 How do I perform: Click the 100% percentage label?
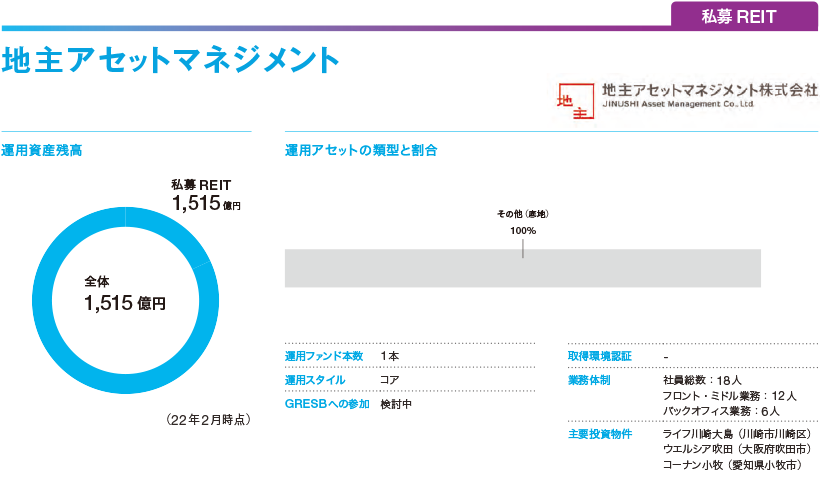tap(523, 231)
